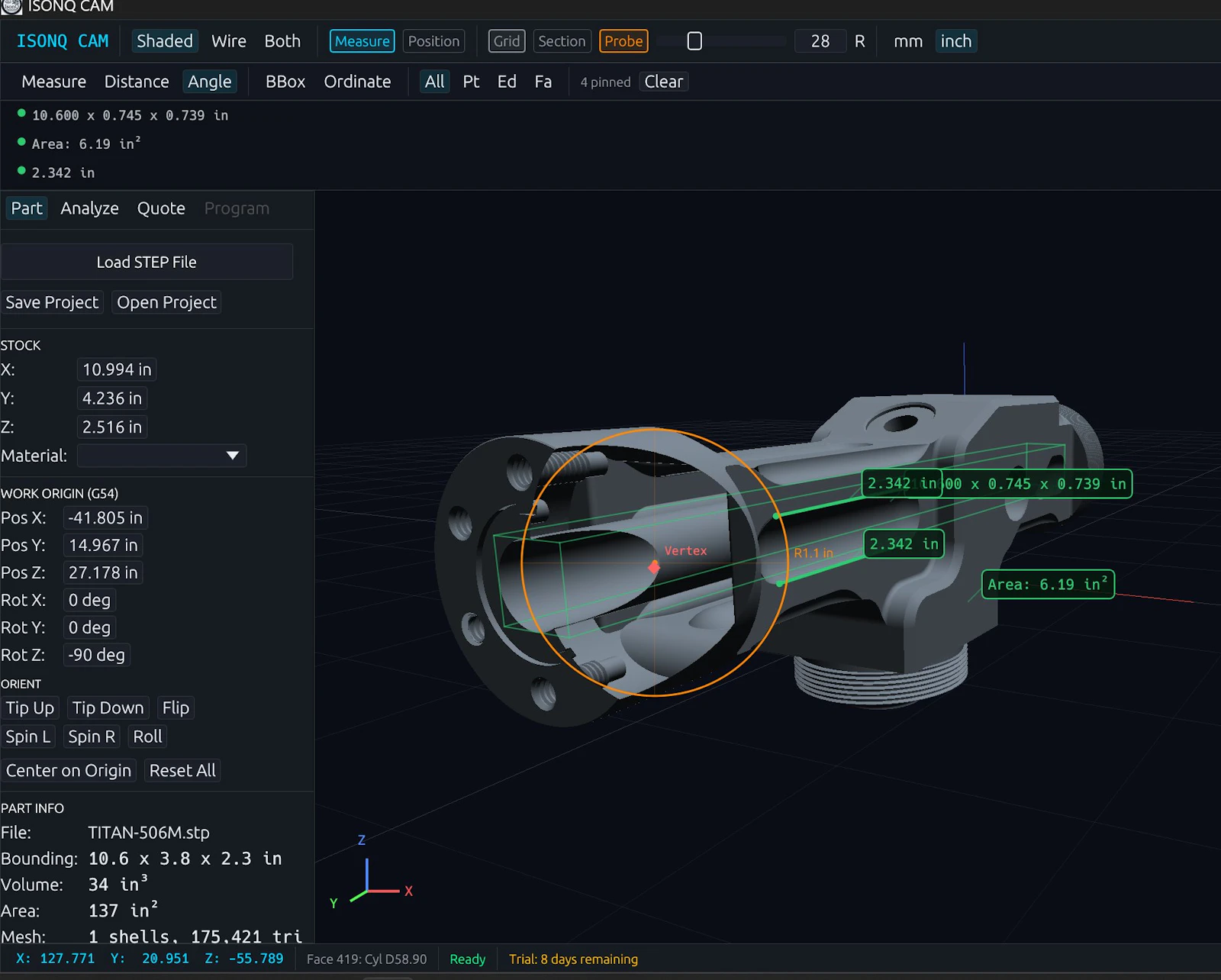The height and width of the screenshot is (980, 1221).
Task: Click the Pos Z field showing 27.178 in
Action: click(x=103, y=572)
